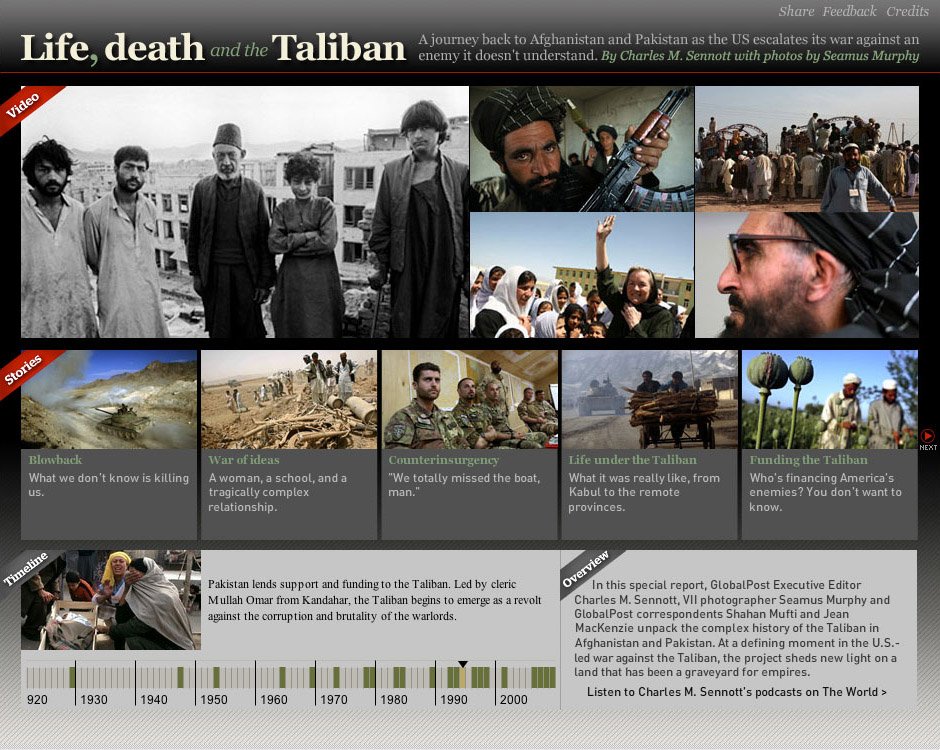
Task: Open the Counterinsurgency soldiers image
Action: coord(469,399)
